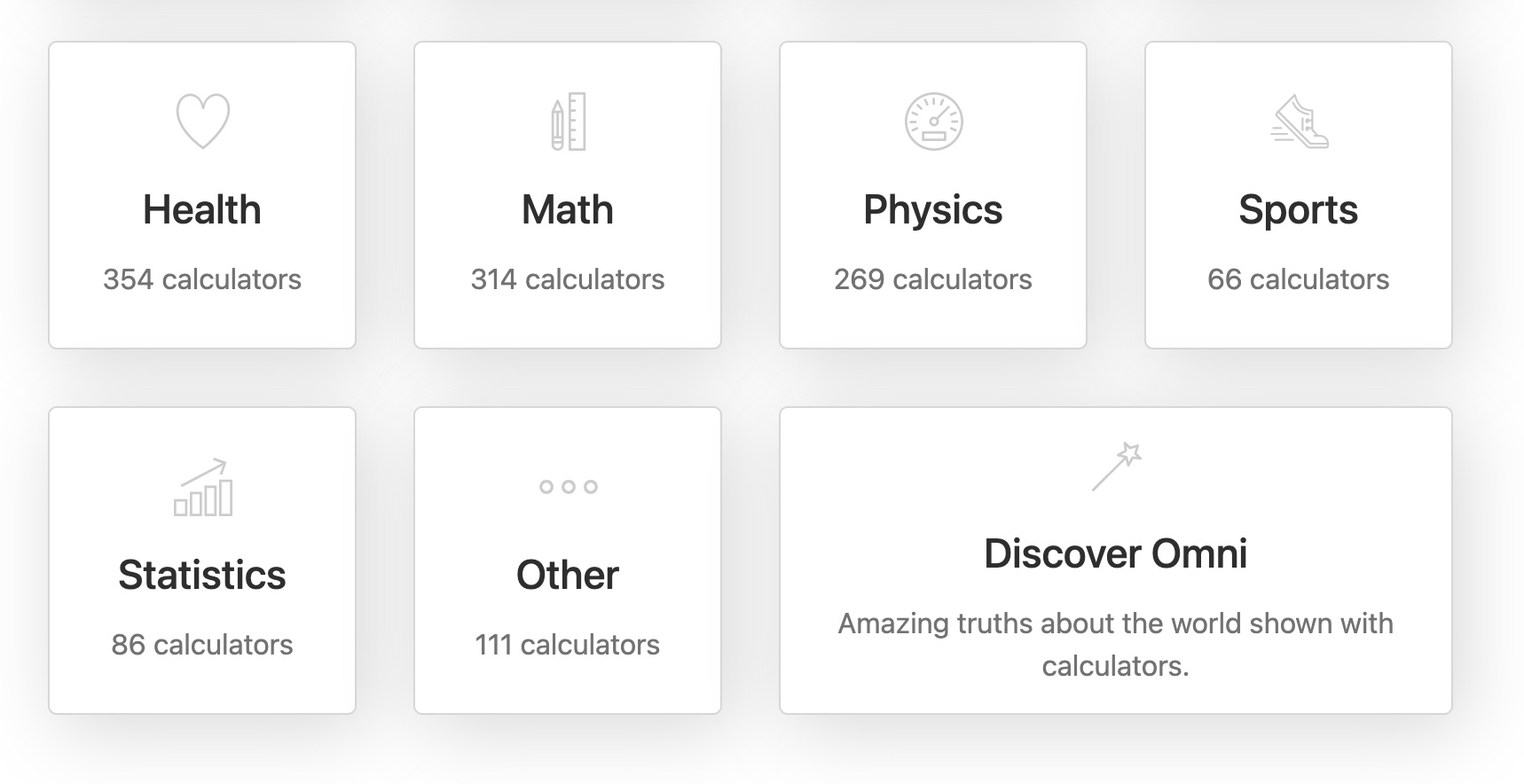The height and width of the screenshot is (784, 1524).
Task: Select the Other category heading
Action: tap(568, 575)
